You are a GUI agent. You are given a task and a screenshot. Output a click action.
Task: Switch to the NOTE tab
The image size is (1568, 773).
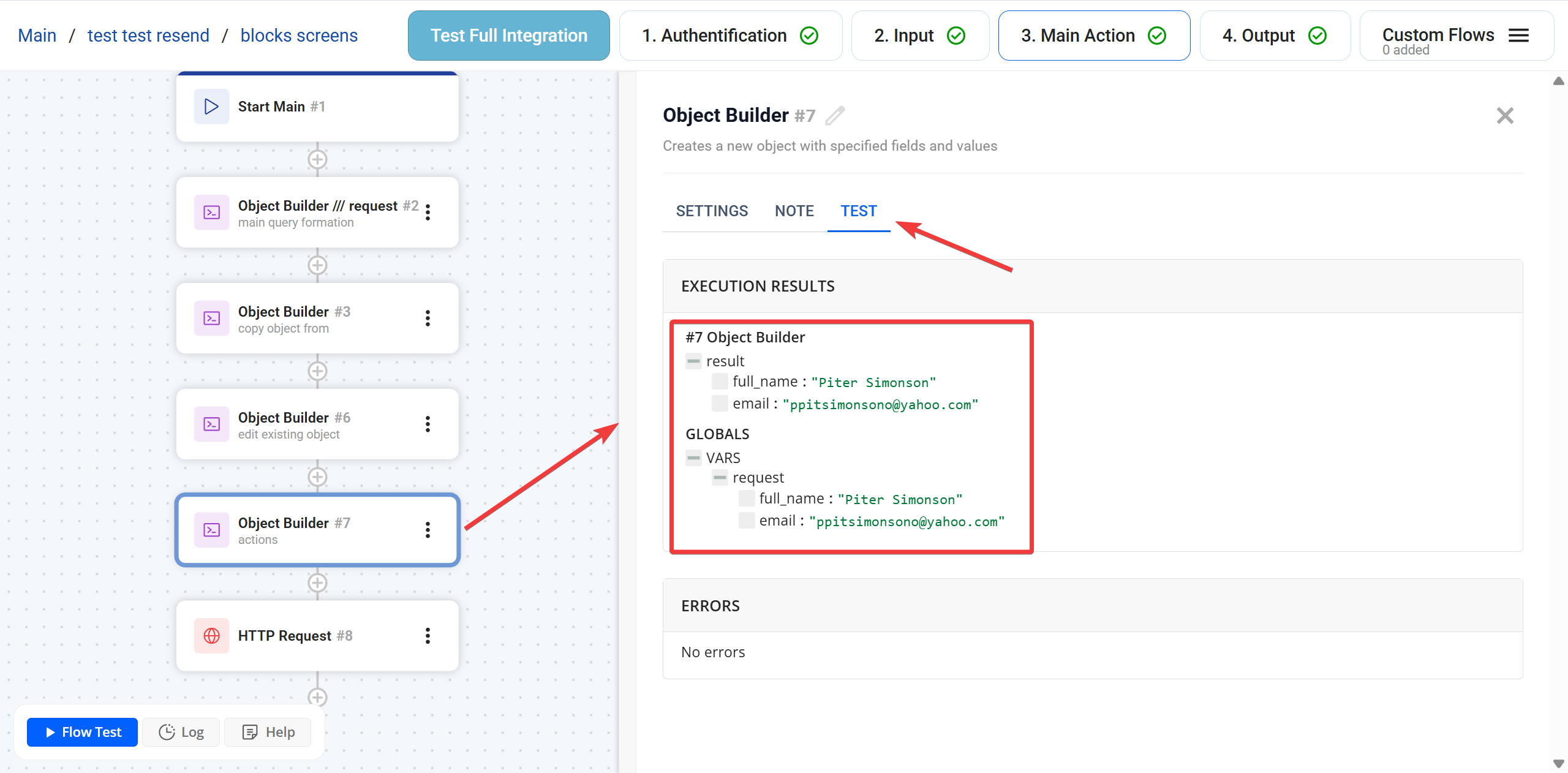coord(794,211)
